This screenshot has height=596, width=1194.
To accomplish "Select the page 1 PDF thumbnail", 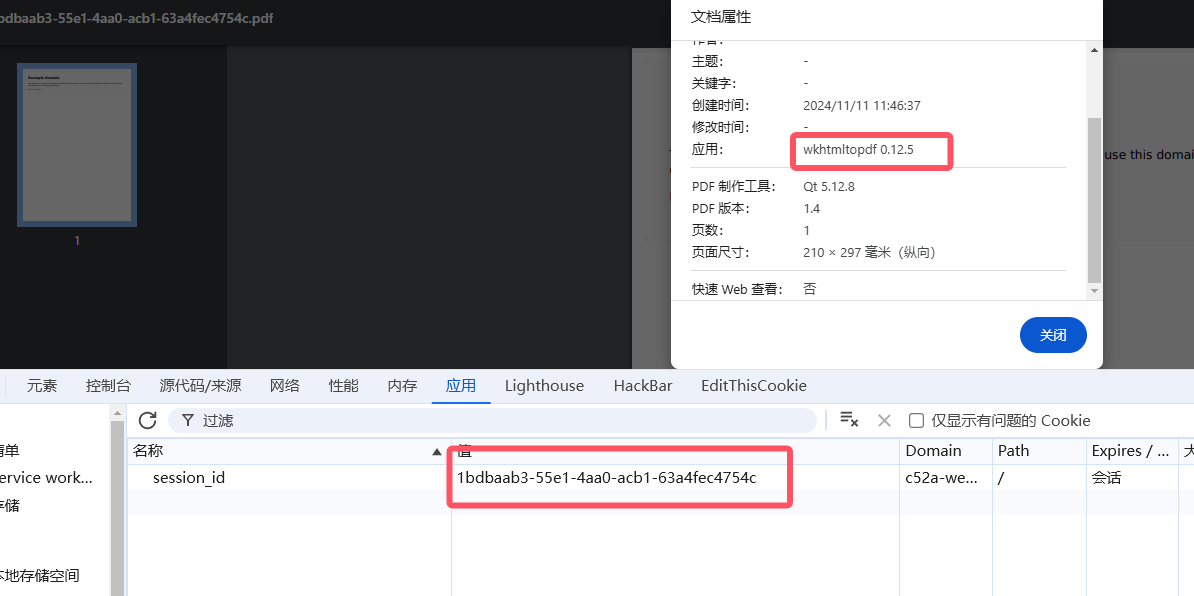I will 77,145.
